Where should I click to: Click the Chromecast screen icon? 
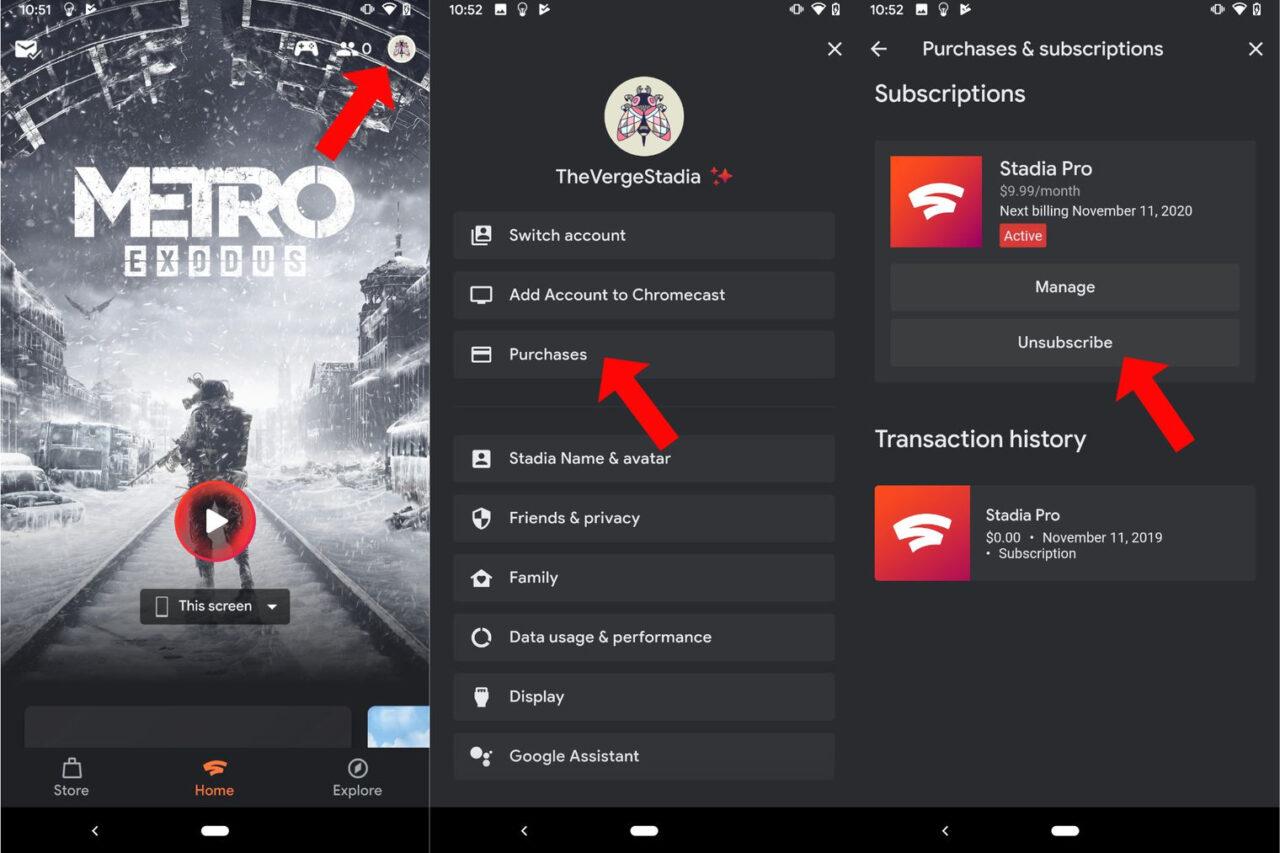point(481,295)
